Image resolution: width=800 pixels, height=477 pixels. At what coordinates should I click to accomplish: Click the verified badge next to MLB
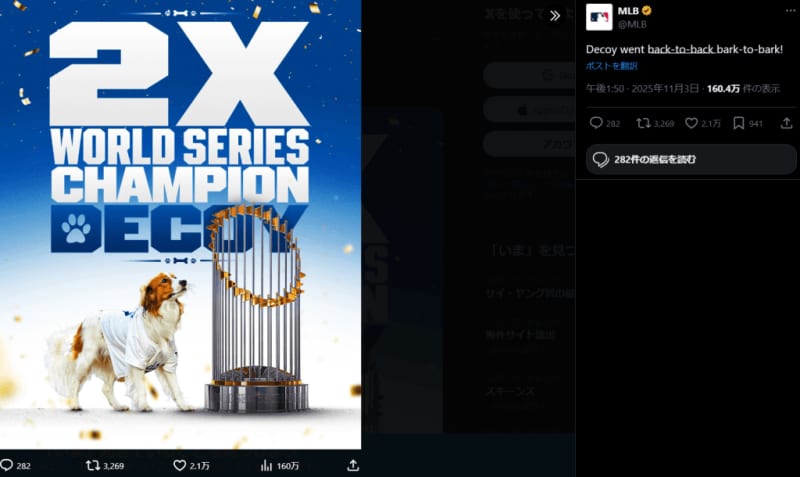tap(646, 11)
